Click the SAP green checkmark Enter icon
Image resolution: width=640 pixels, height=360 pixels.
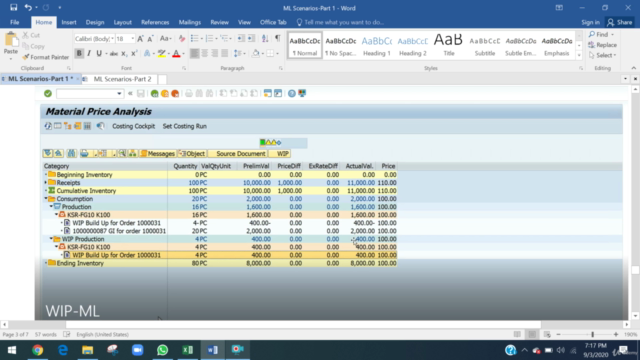[x=48, y=93]
